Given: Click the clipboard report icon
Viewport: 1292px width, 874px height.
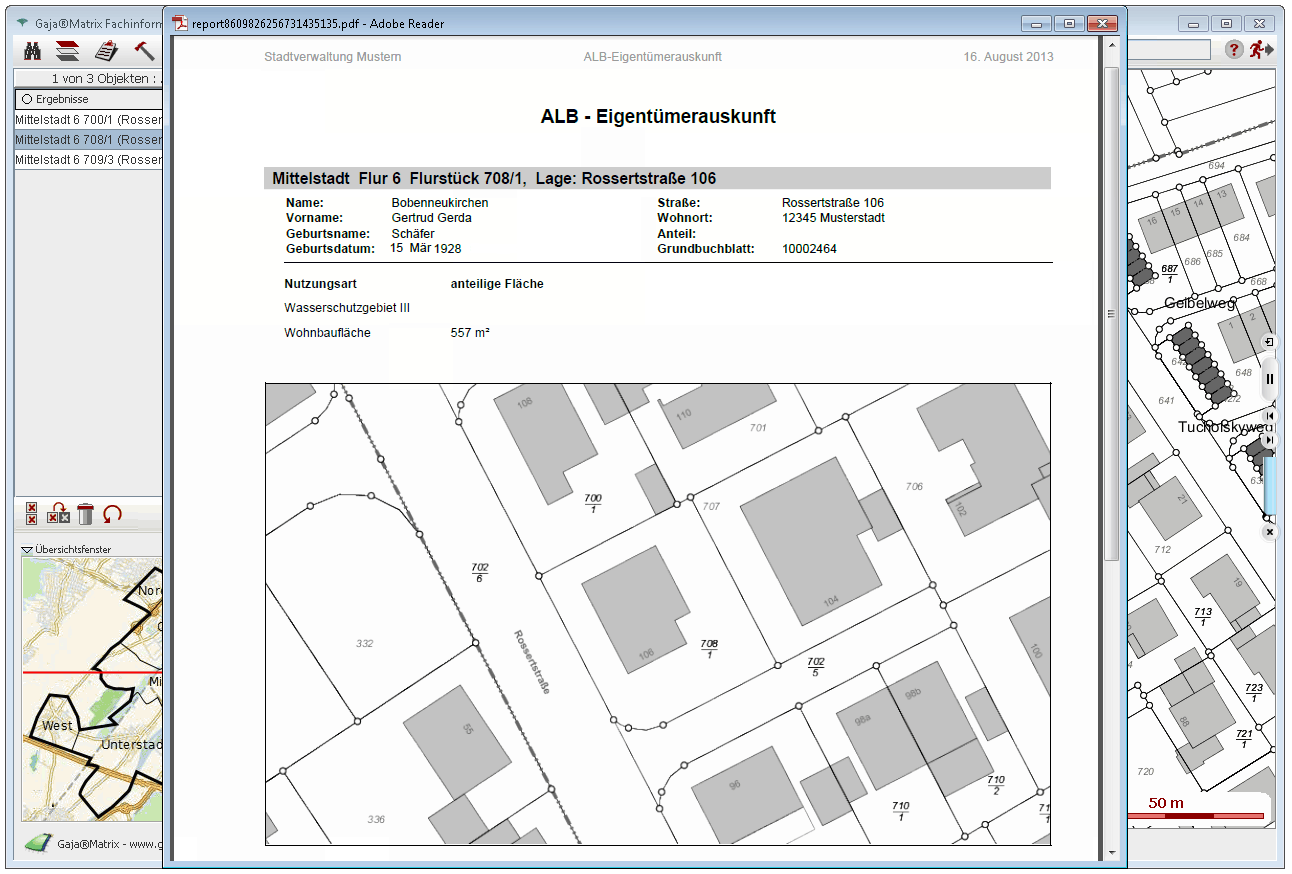Looking at the screenshot, I should pos(106,50).
